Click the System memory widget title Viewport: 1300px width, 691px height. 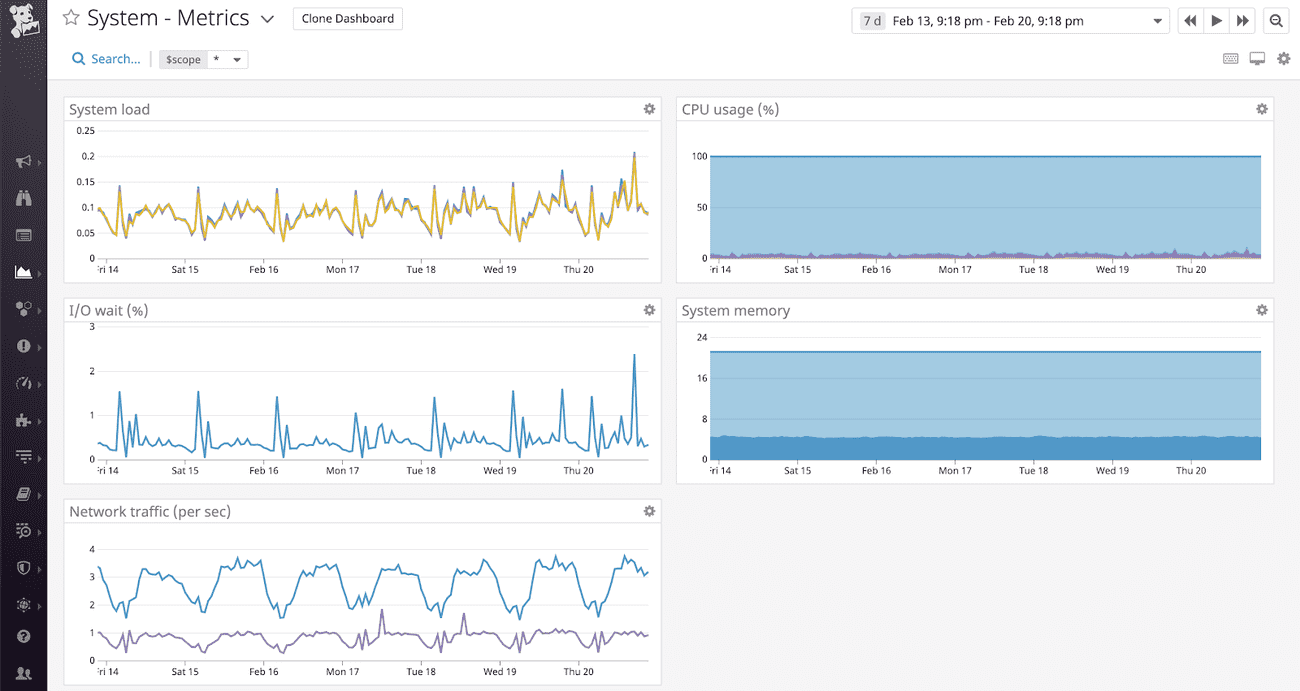735,310
